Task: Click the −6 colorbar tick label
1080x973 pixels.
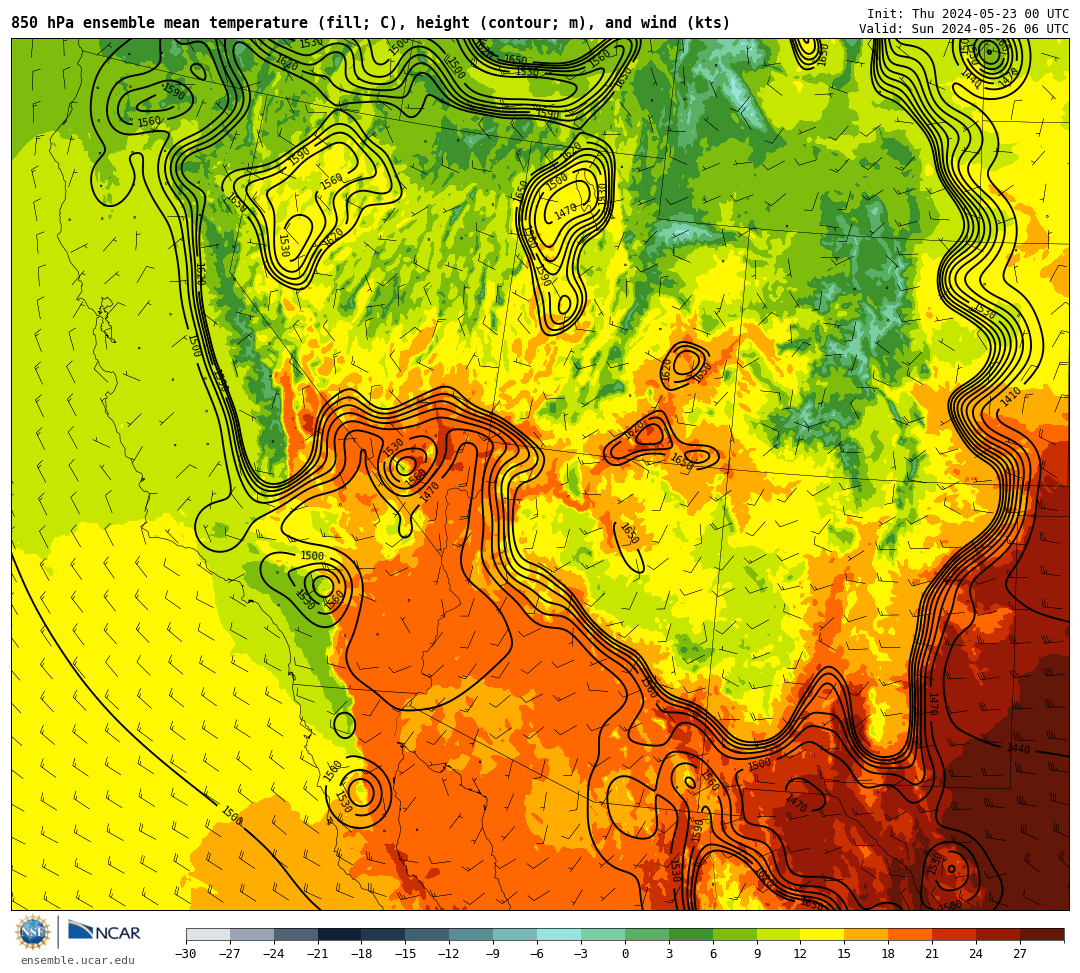Action: click(x=537, y=954)
